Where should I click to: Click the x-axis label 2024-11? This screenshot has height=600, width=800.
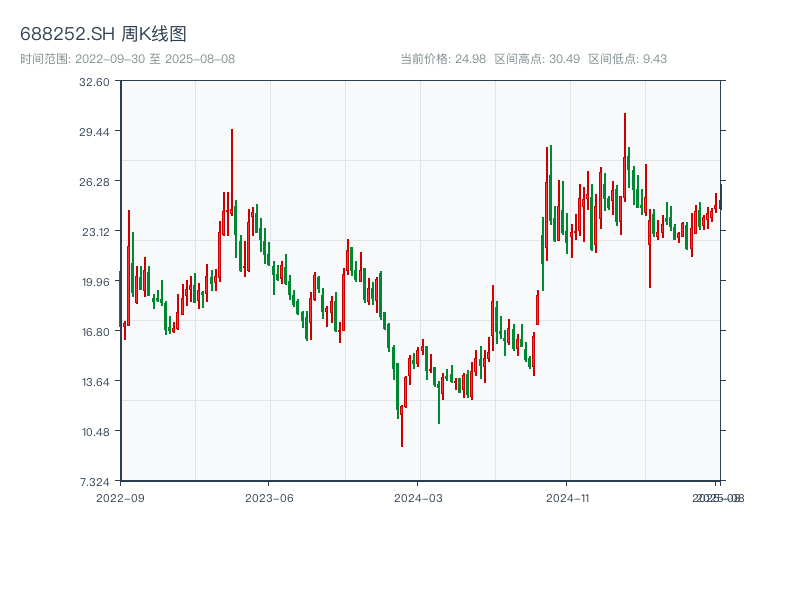point(567,498)
